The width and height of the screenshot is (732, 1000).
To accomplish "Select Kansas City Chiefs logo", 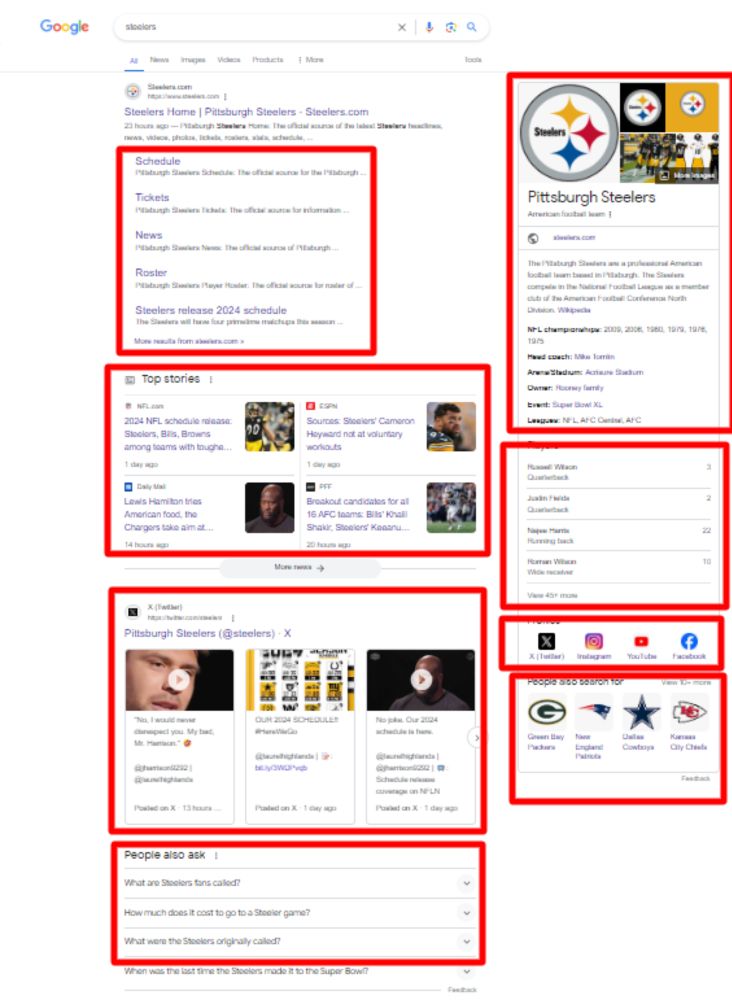I will click(689, 712).
